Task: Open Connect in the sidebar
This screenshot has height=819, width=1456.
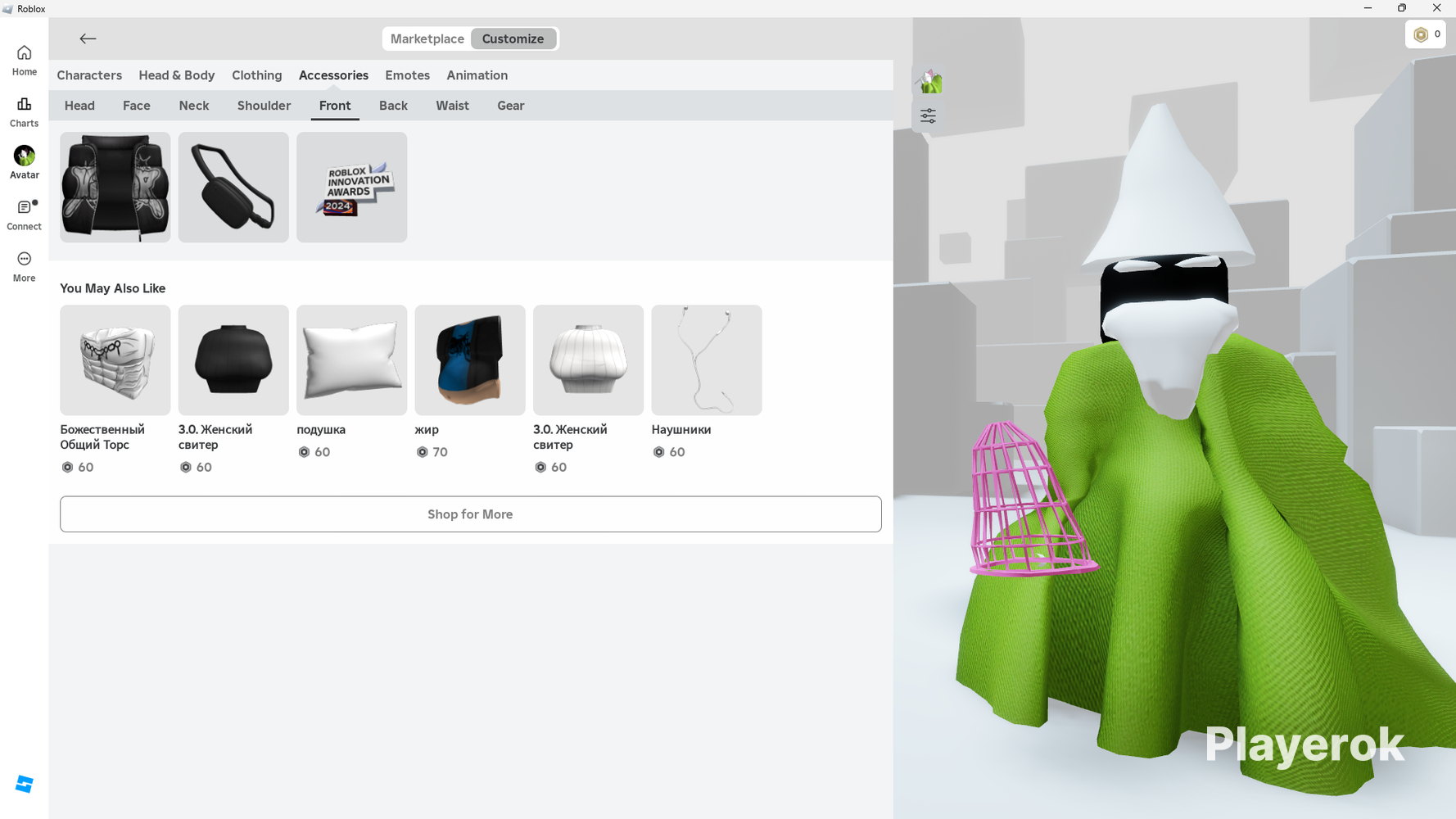Action: (25, 215)
